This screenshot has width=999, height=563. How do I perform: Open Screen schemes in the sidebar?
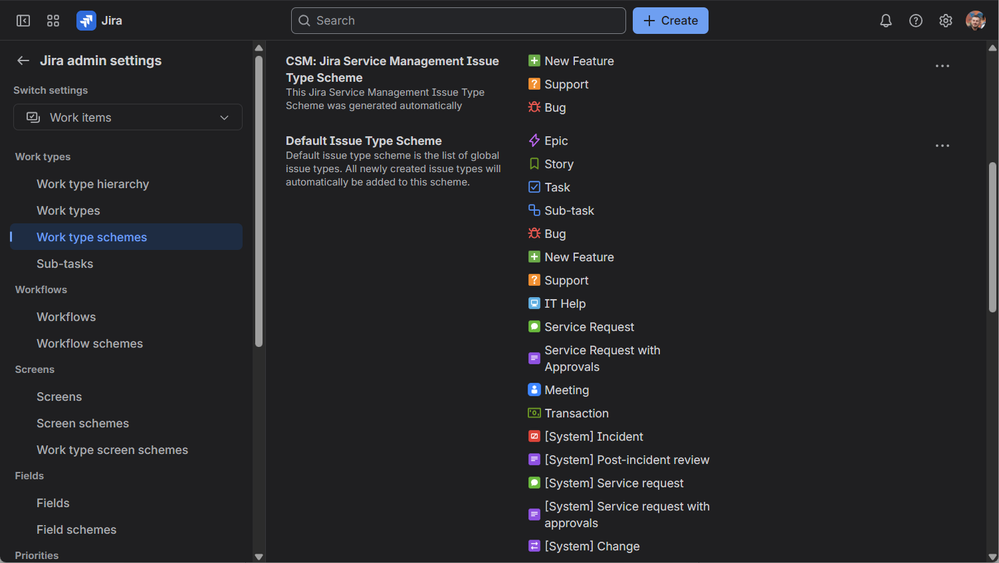click(82, 423)
